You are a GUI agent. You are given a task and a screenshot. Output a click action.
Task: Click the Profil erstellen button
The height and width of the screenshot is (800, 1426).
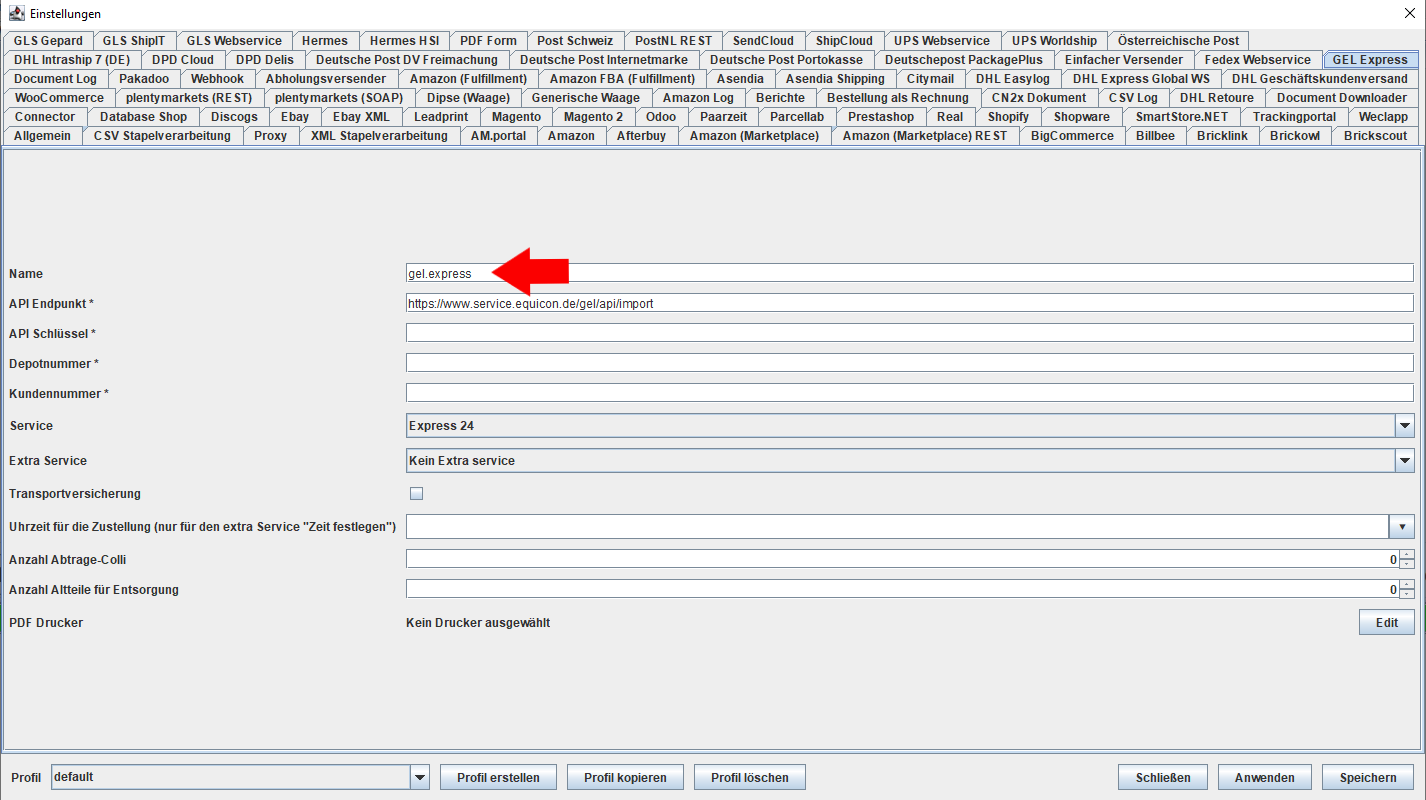click(x=498, y=777)
